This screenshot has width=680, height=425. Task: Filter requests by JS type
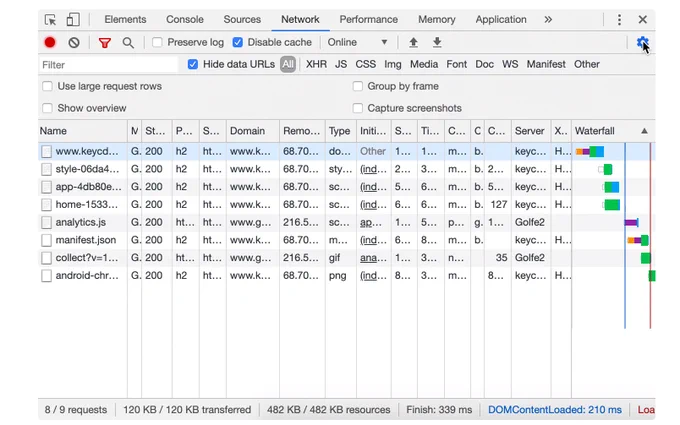341,64
